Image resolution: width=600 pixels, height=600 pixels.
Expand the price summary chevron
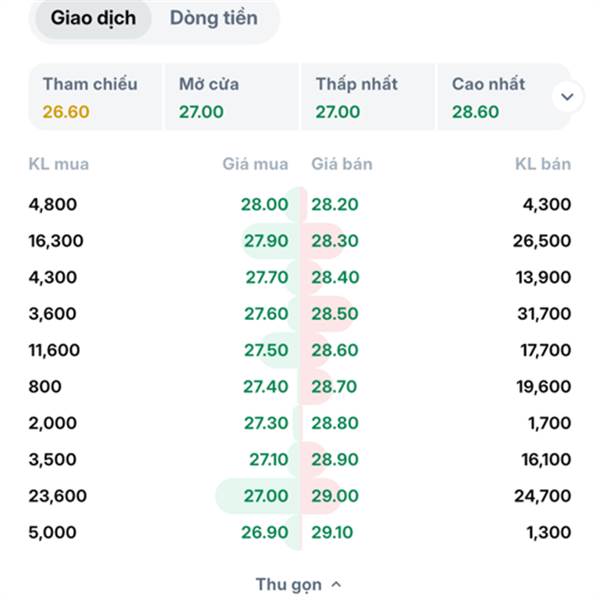568,97
